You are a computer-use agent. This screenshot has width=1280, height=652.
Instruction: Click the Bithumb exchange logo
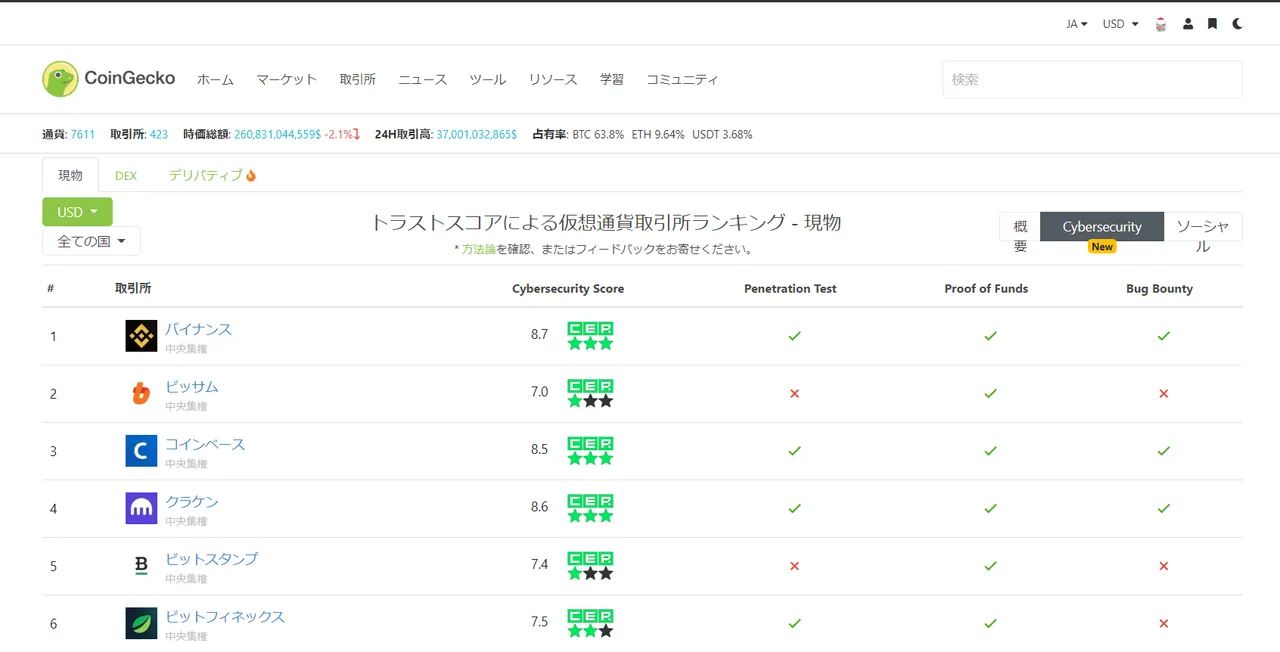[141, 393]
